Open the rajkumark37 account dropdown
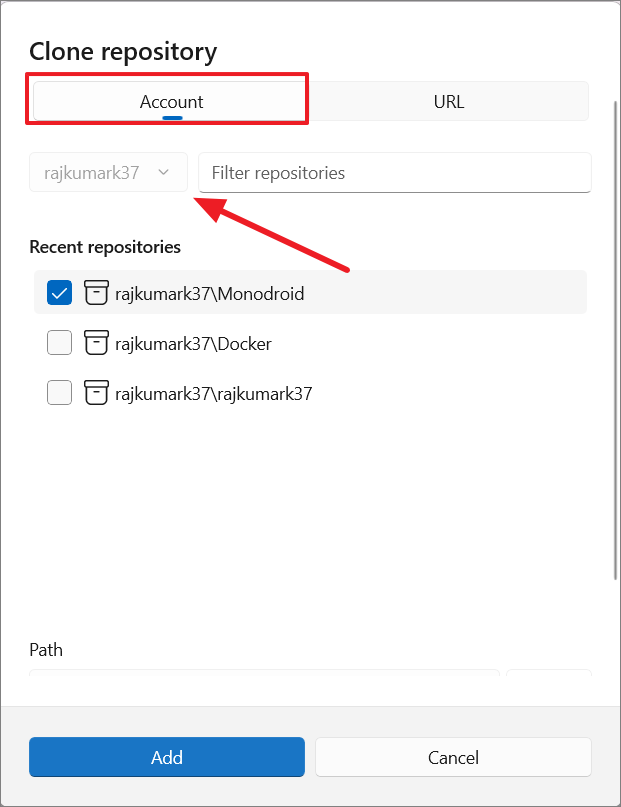The width and height of the screenshot is (621, 807). pos(105,172)
